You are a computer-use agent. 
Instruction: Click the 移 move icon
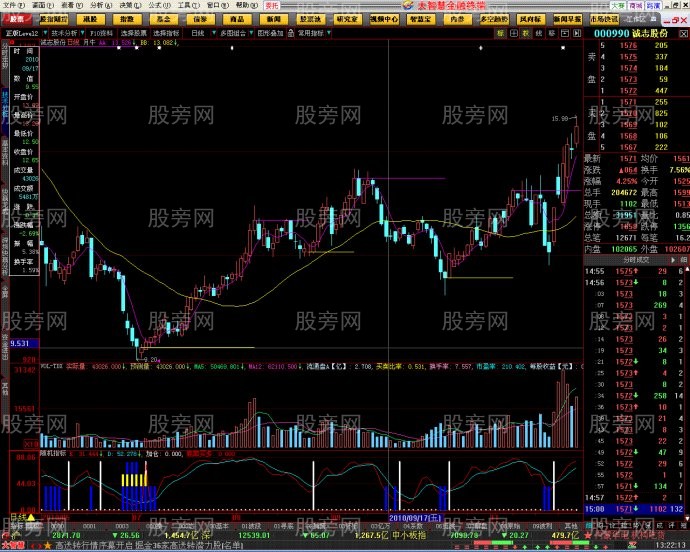pyautogui.click(x=551, y=33)
